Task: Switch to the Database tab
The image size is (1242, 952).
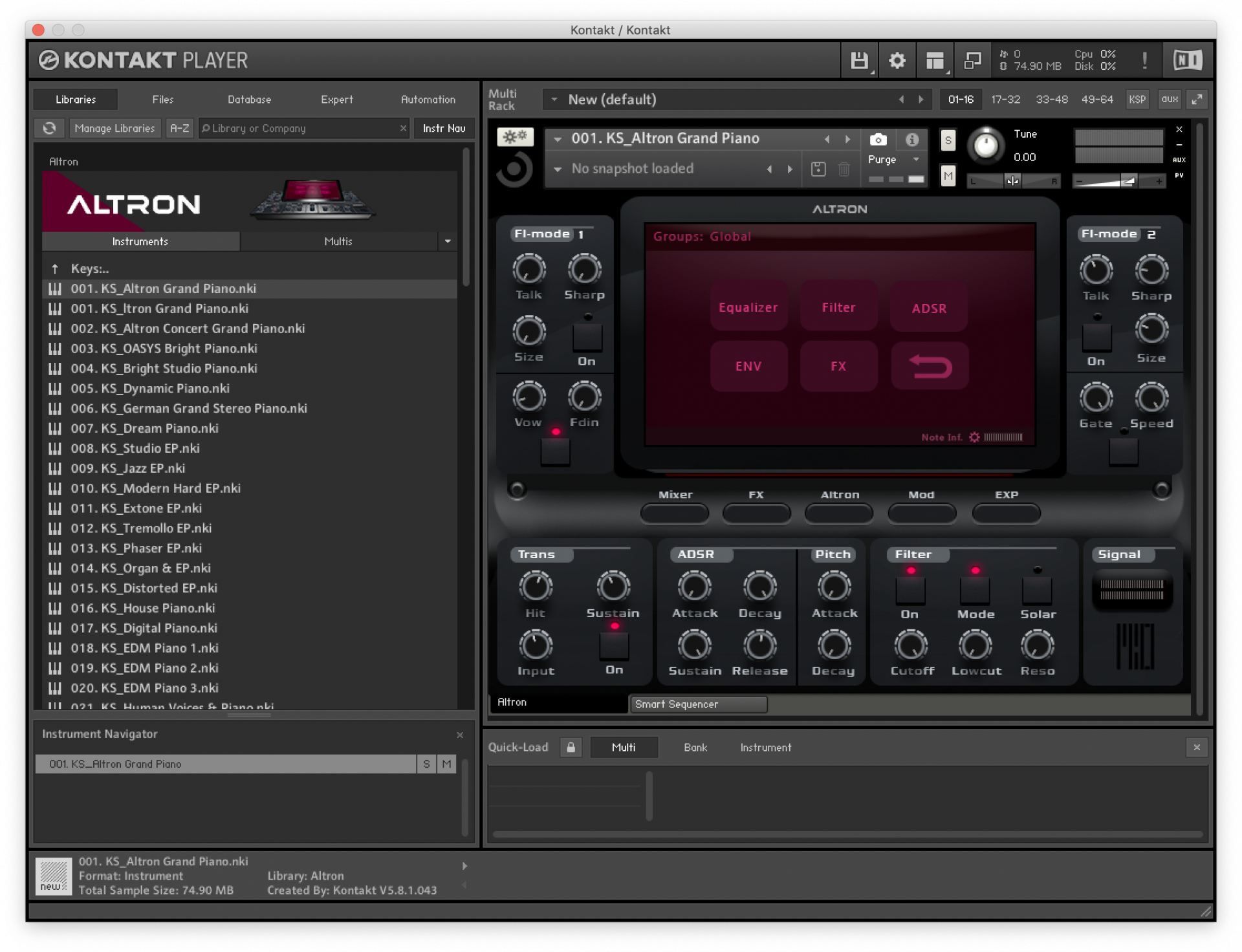Action: click(249, 100)
